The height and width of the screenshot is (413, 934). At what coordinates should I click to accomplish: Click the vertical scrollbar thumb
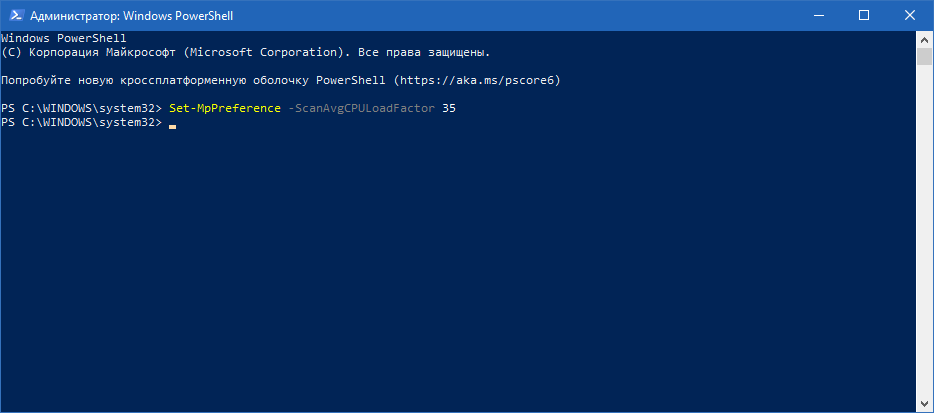tap(925, 56)
